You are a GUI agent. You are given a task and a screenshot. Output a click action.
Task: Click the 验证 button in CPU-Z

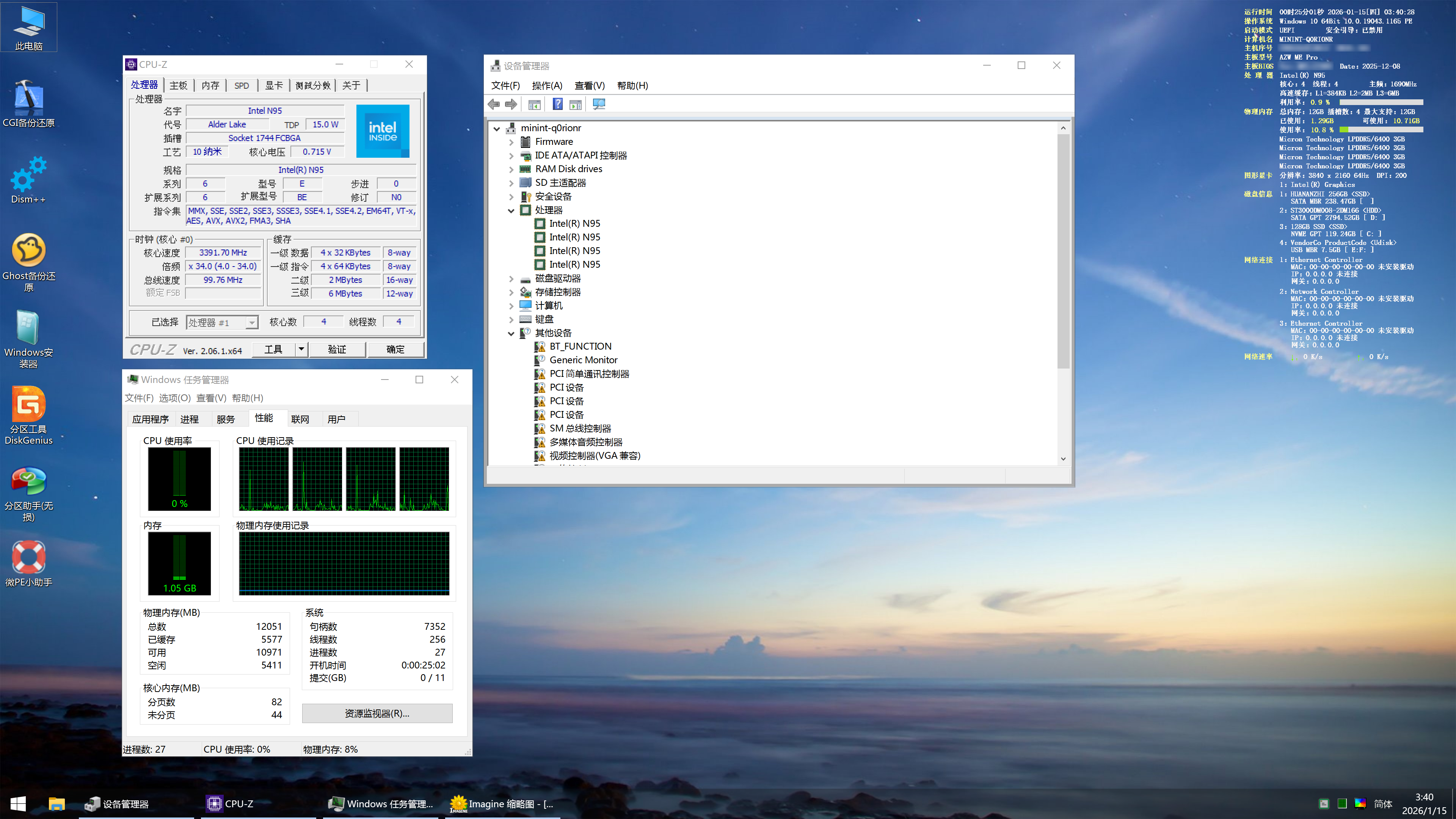click(337, 349)
